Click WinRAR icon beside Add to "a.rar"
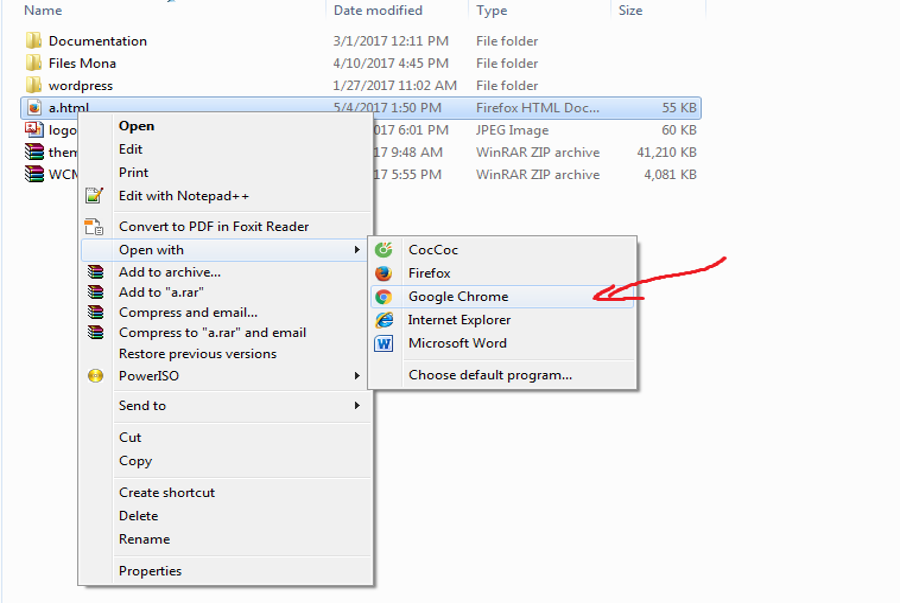The image size is (900, 603). (95, 292)
